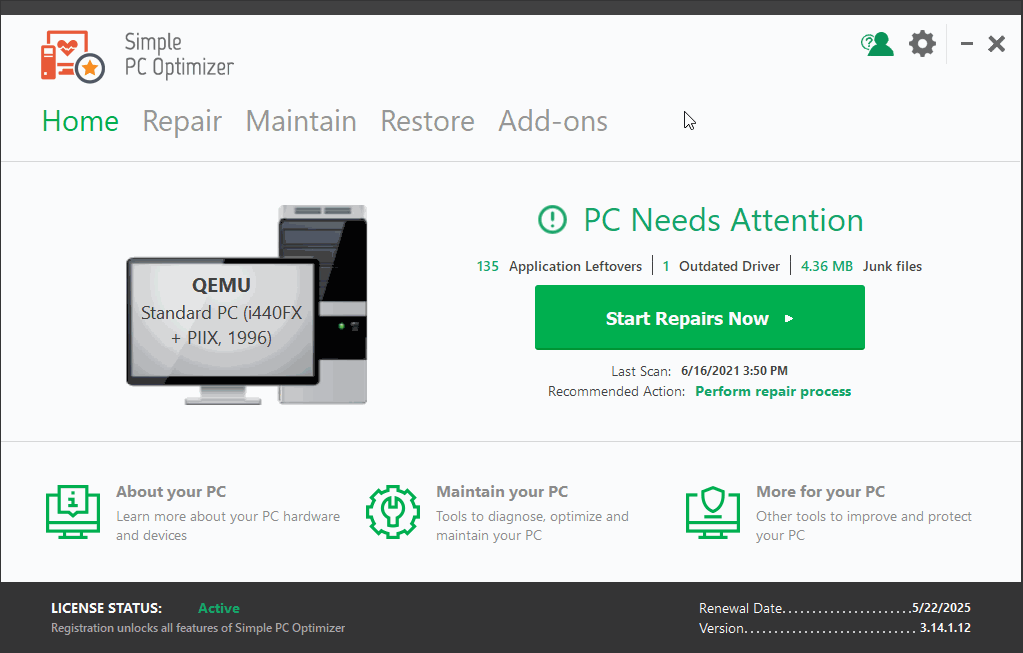Open the Maintain your PC heading link

tap(502, 492)
